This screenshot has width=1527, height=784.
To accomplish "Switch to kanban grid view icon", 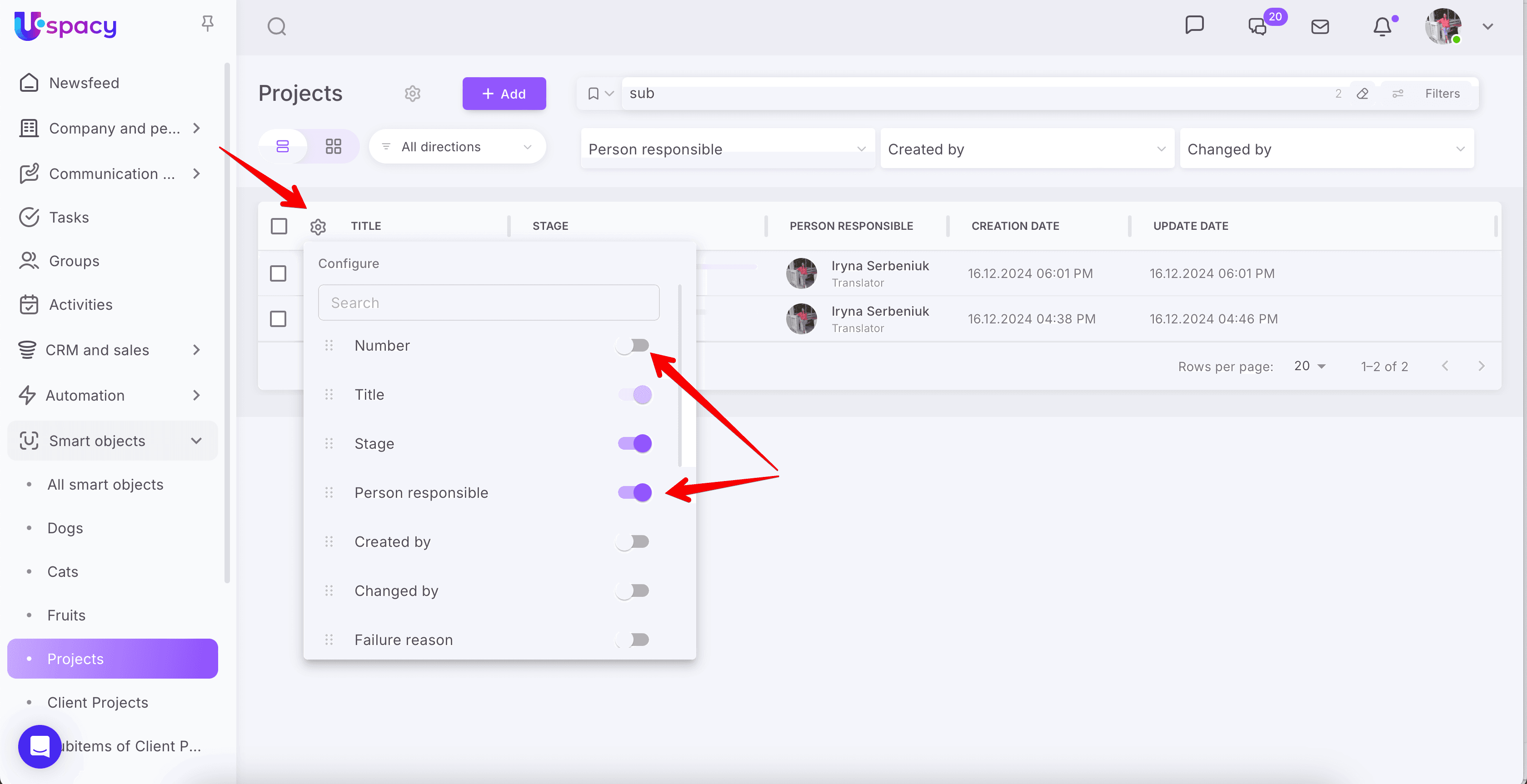I will coord(333,146).
